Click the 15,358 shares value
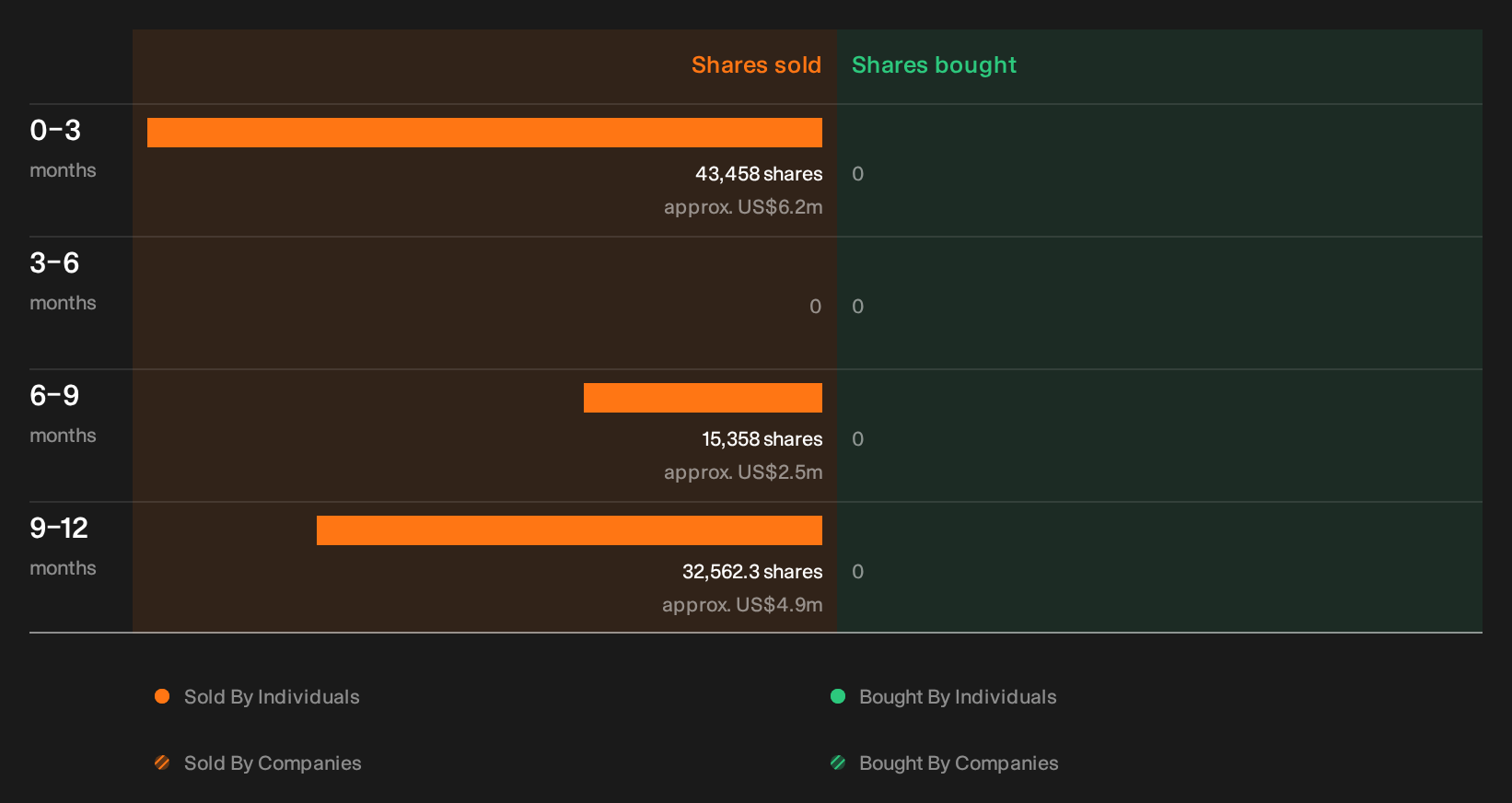The image size is (1512, 803). pos(762,439)
